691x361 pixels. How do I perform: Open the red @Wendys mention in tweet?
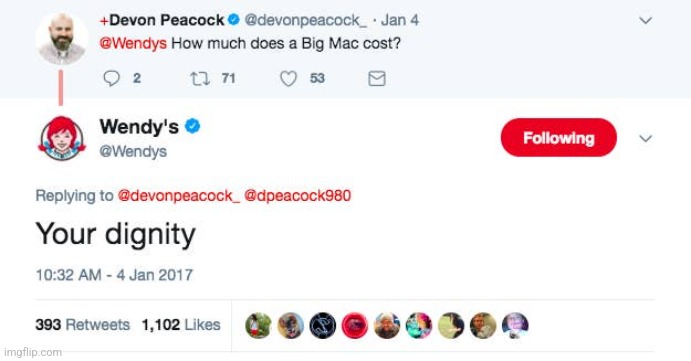pyautogui.click(x=133, y=43)
